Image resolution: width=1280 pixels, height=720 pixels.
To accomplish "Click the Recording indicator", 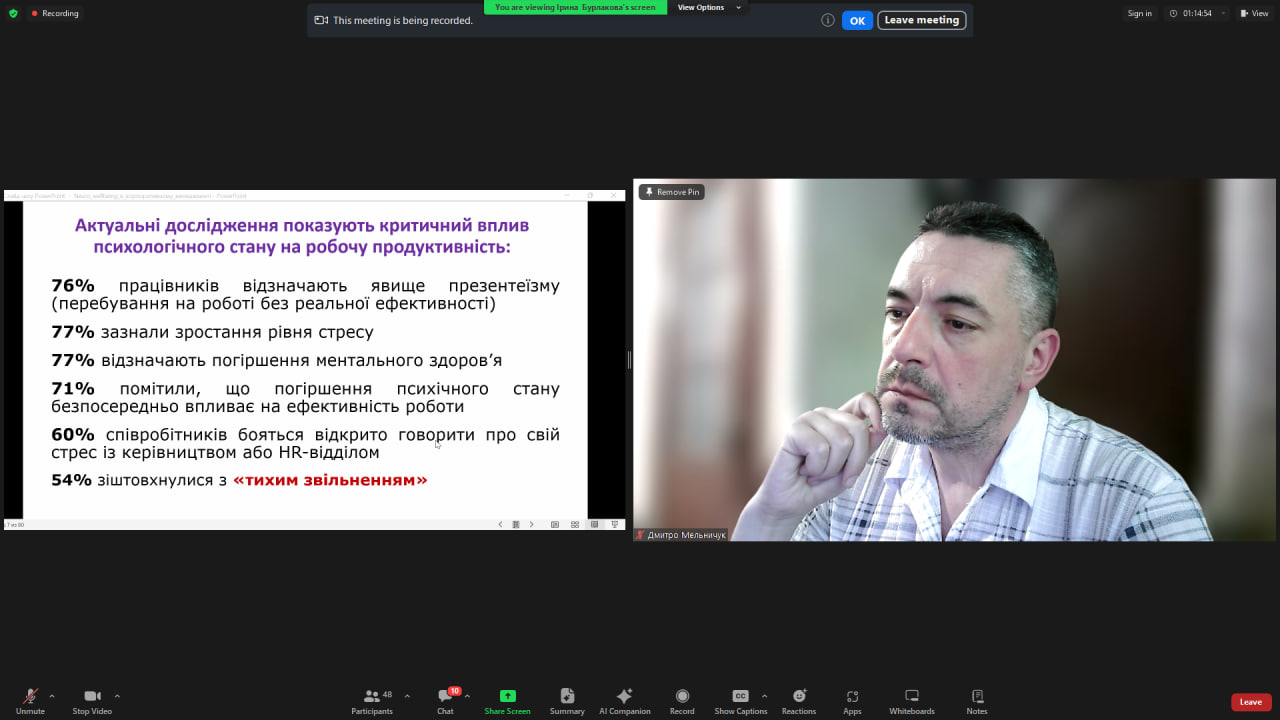I will point(54,13).
